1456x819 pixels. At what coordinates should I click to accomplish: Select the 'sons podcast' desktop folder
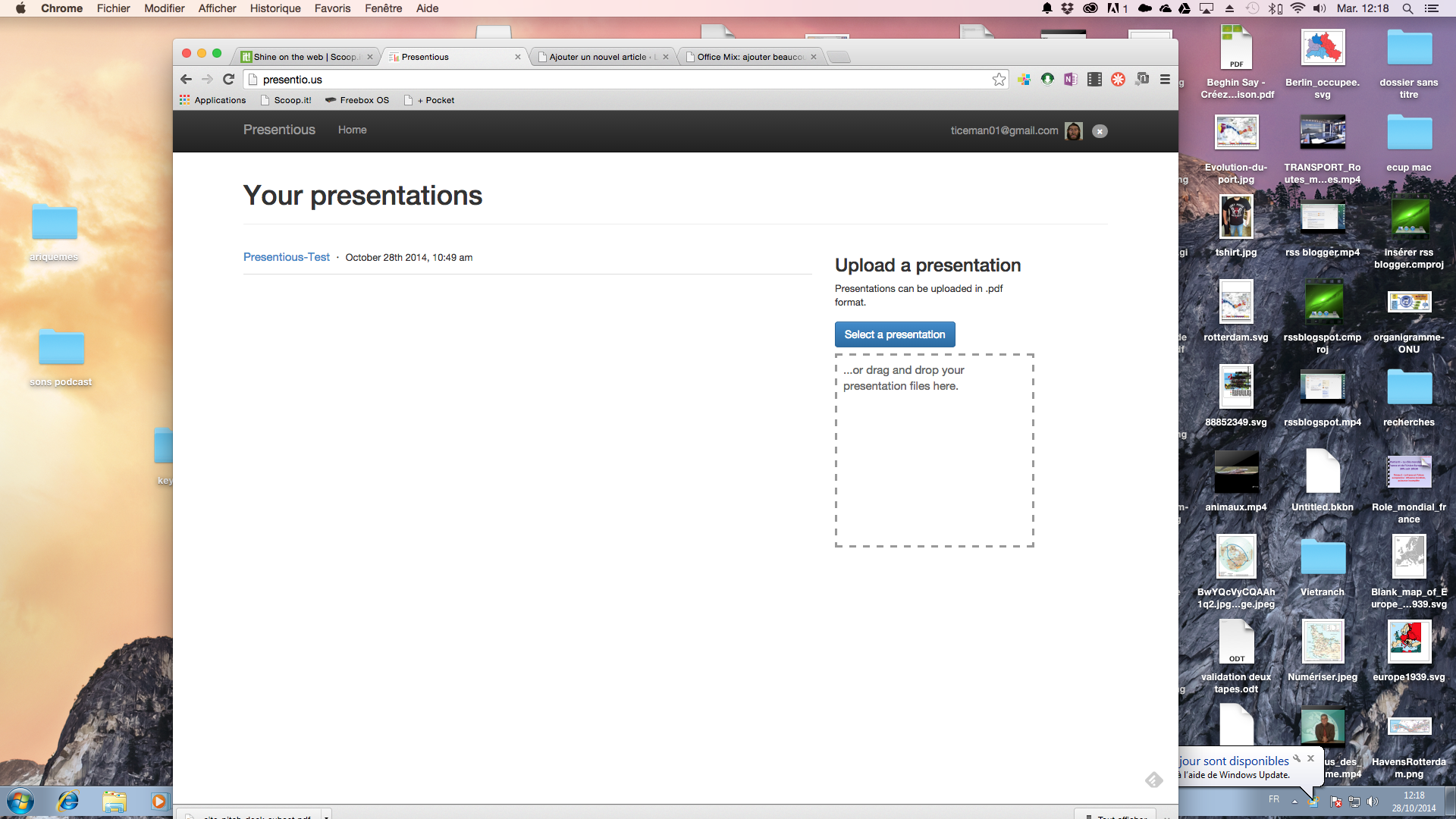(x=61, y=357)
